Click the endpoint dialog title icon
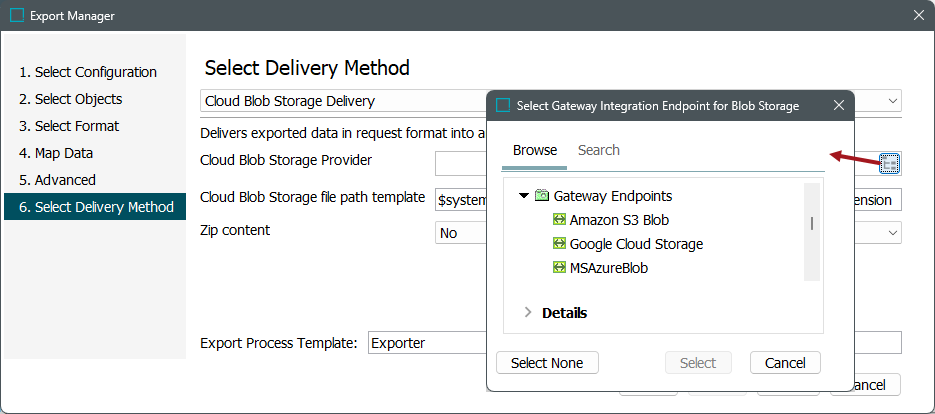This screenshot has height=414, width=935. click(x=503, y=106)
